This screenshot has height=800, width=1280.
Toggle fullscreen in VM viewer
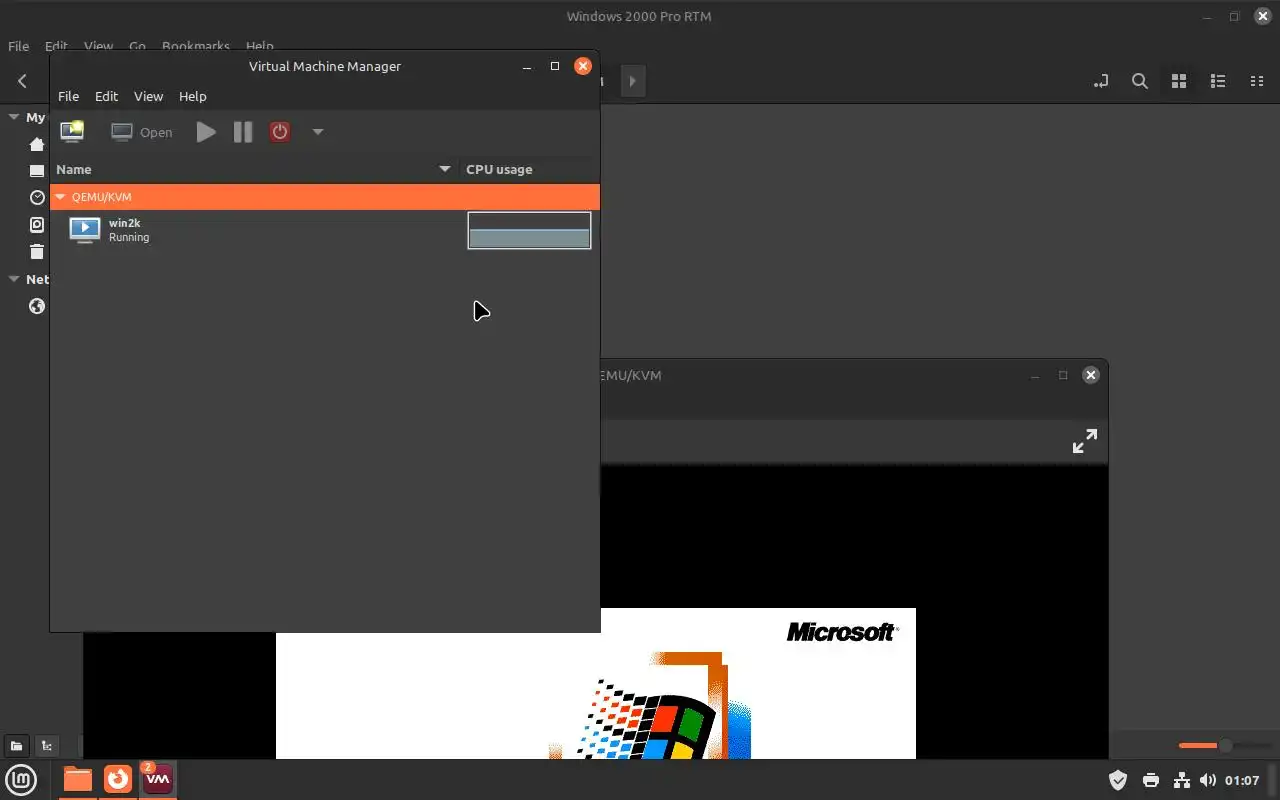(x=1084, y=441)
